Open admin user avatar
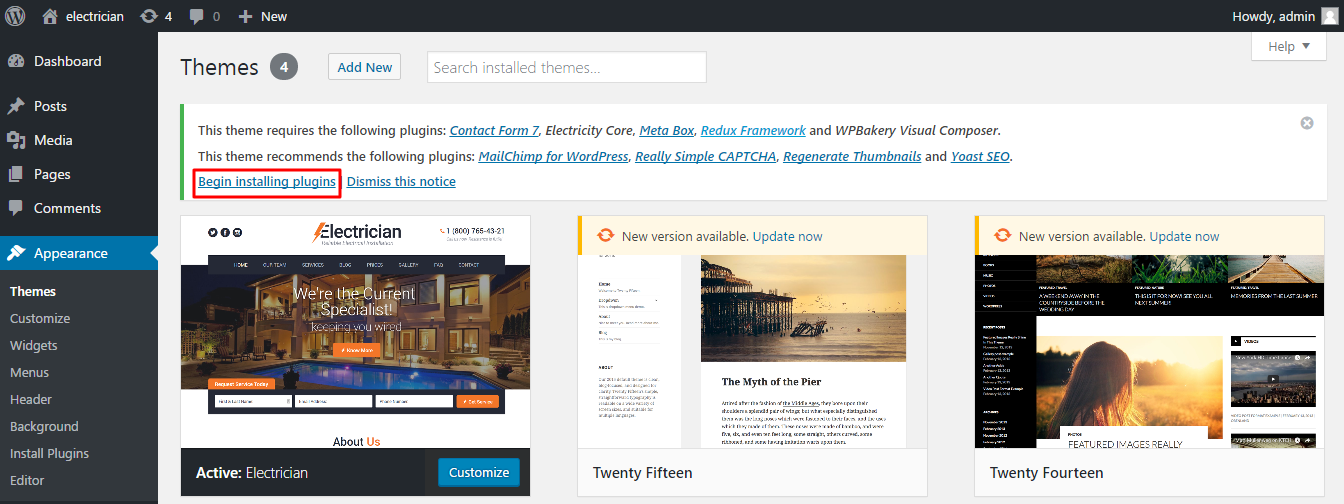The height and width of the screenshot is (504, 1344). pyautogui.click(x=1327, y=16)
